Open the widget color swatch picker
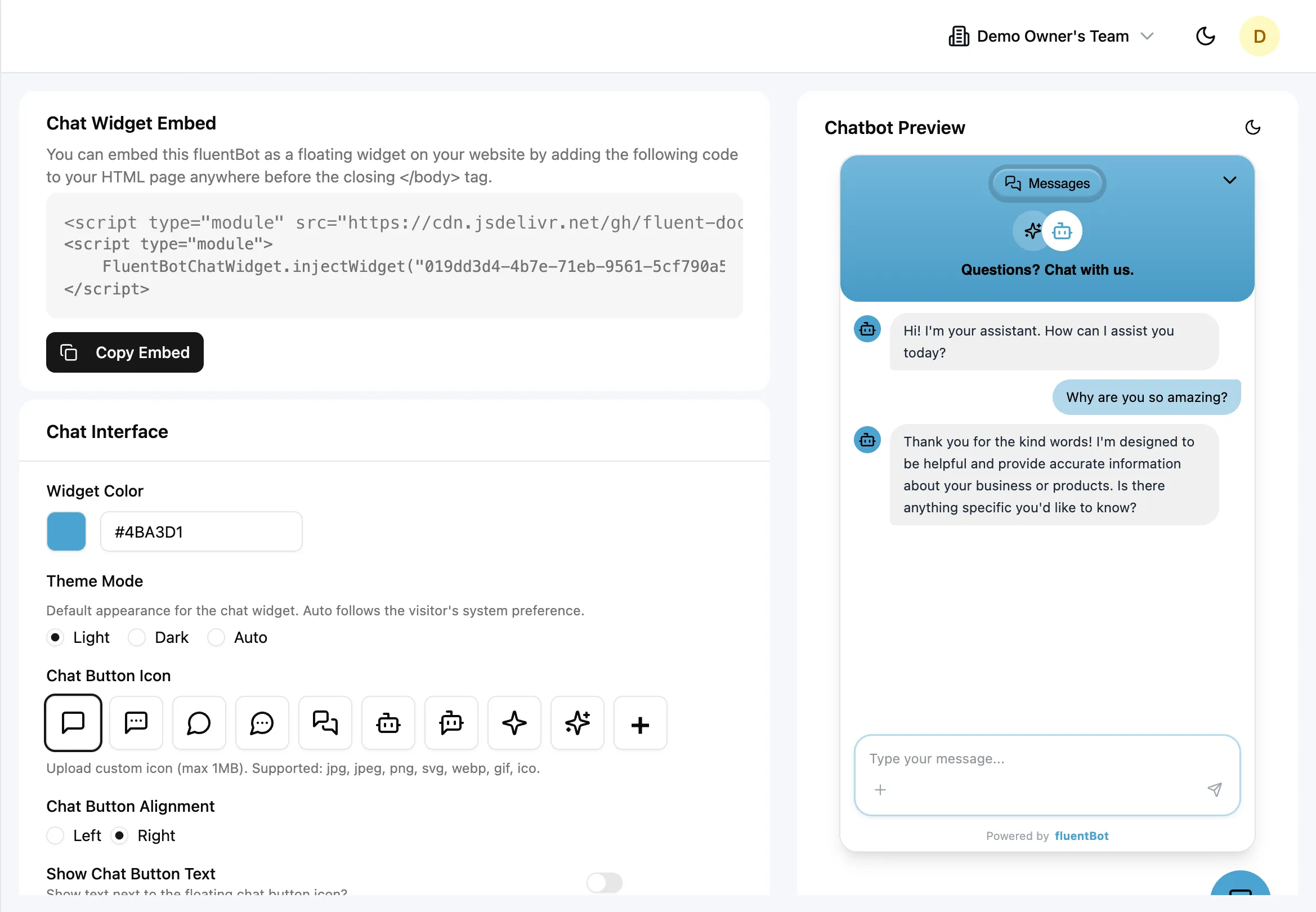 (66, 531)
